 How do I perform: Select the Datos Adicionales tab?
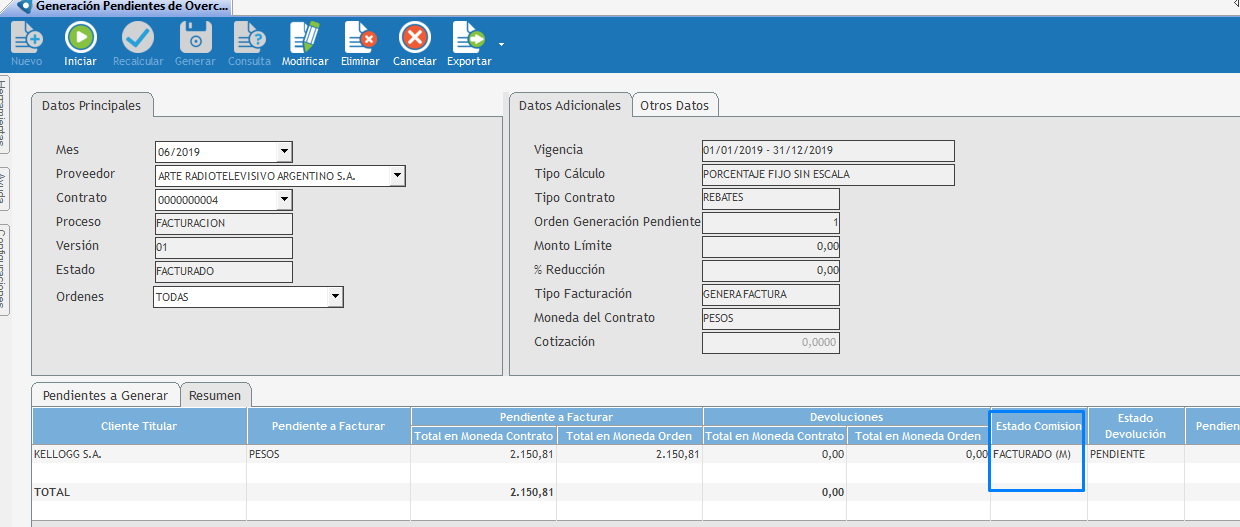(x=570, y=106)
